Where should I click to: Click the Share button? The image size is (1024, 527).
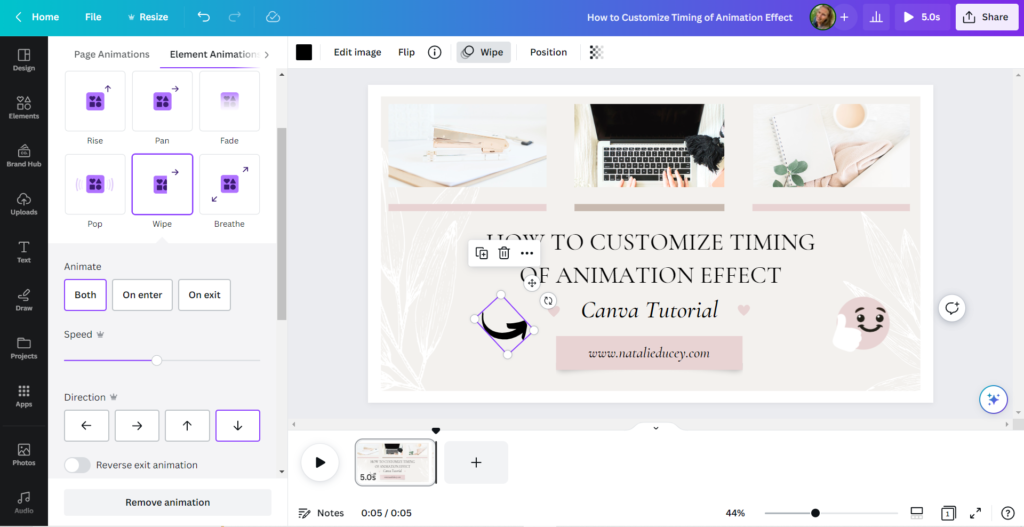pos(986,17)
